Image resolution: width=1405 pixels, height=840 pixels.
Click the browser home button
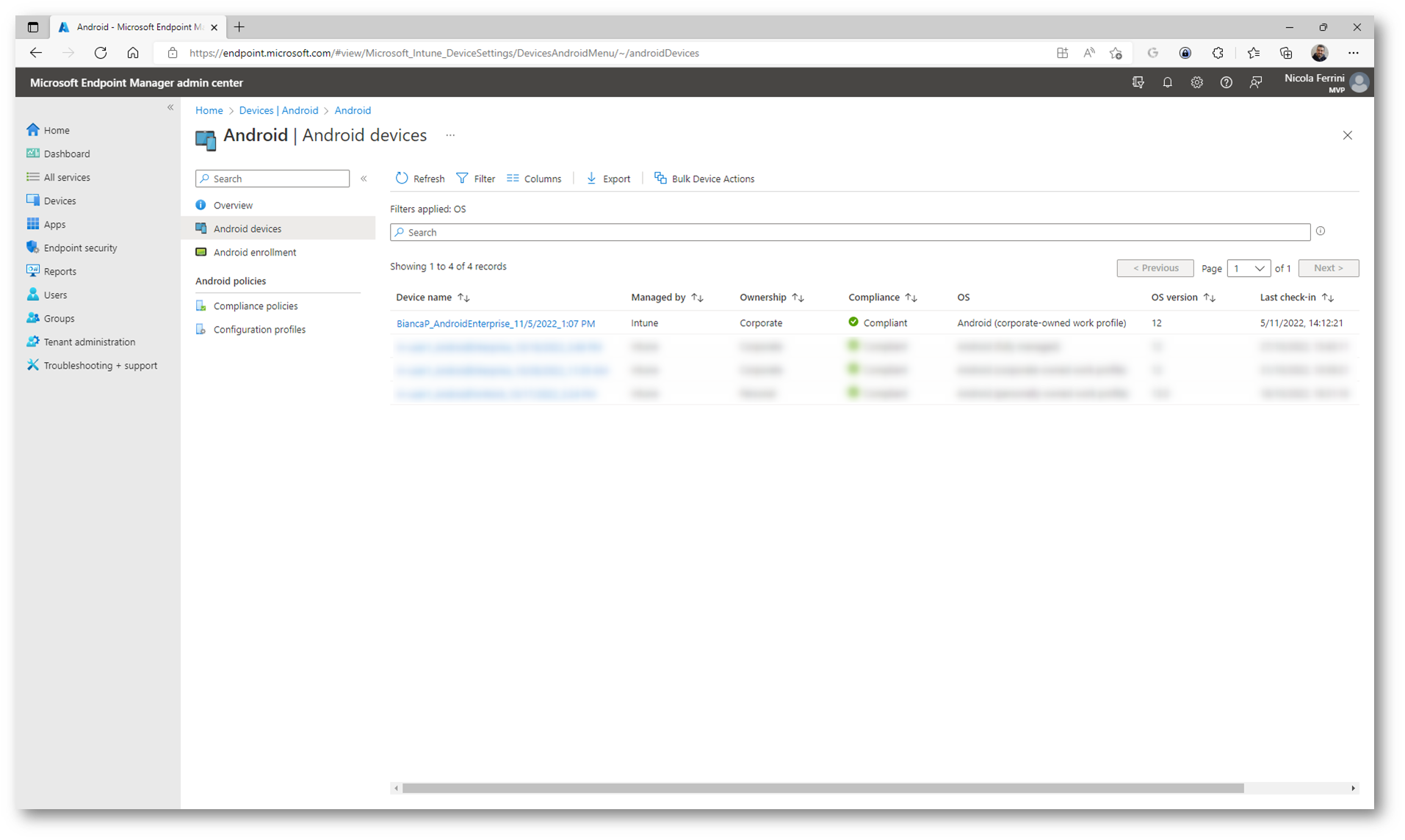(133, 53)
